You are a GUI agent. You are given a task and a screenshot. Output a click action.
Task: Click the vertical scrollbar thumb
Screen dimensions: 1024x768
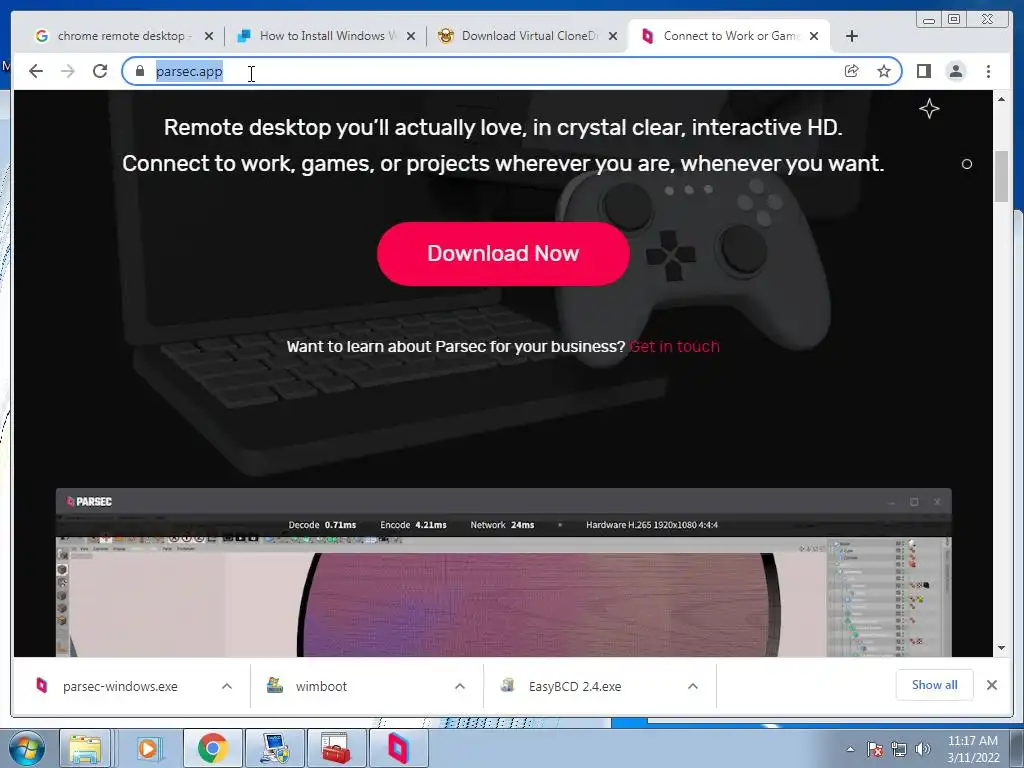[1001, 176]
